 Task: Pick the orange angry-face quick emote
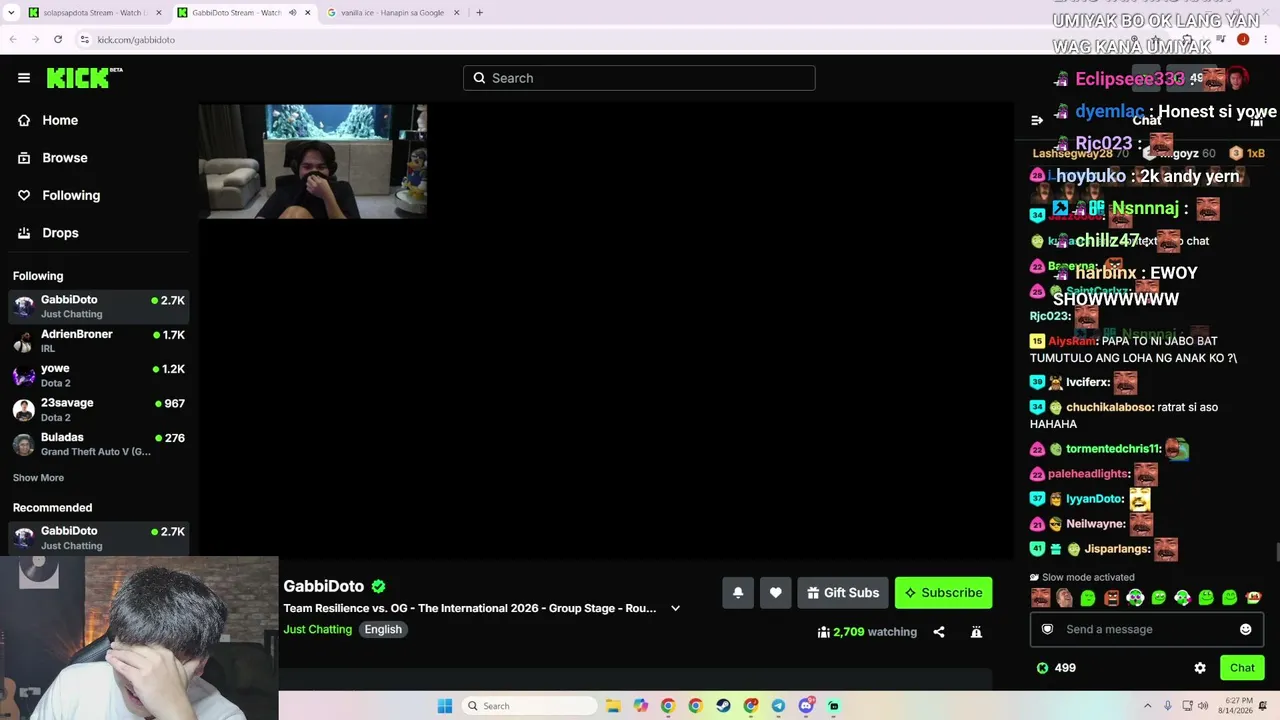tap(1112, 598)
